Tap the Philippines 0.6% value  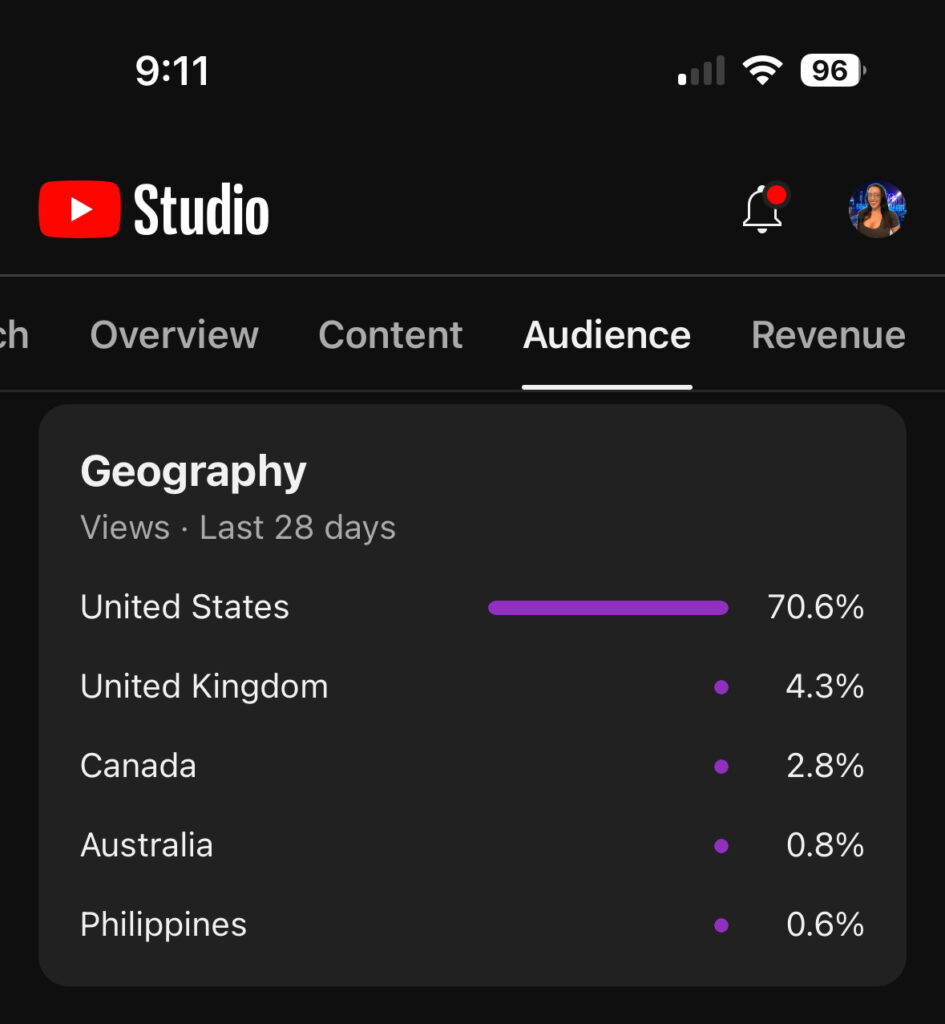coord(825,925)
